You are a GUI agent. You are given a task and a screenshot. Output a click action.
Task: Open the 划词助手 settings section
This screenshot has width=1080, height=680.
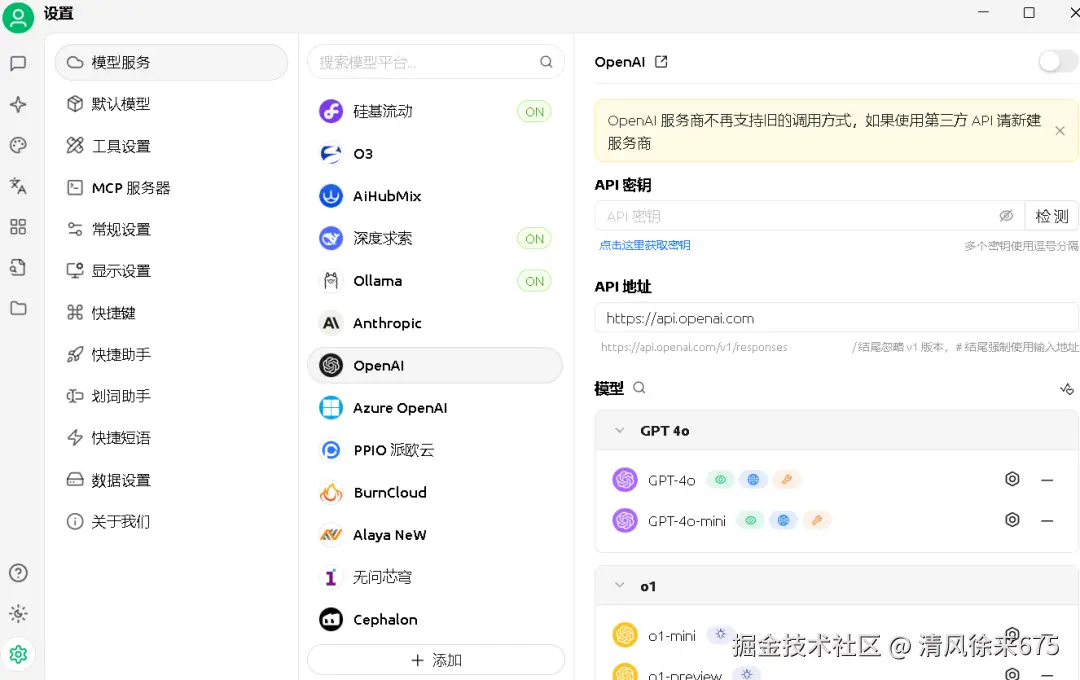[171, 396]
